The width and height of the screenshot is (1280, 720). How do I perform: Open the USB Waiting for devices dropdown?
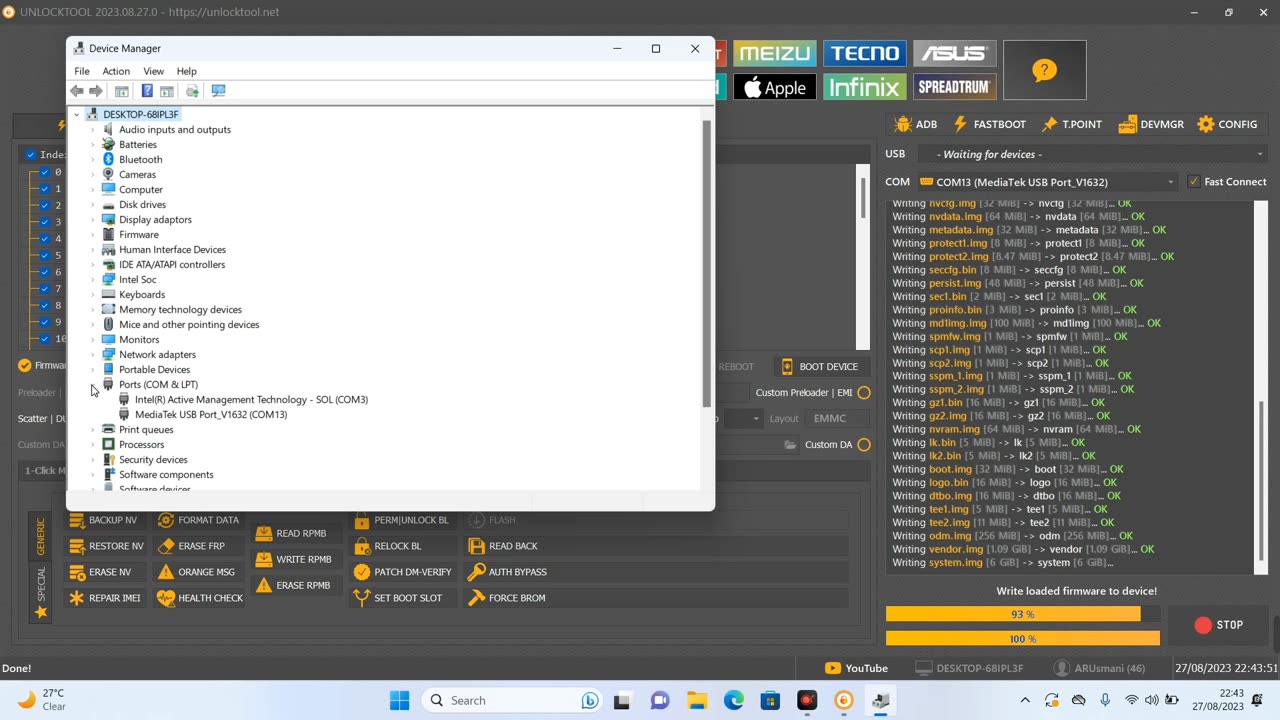point(1093,154)
